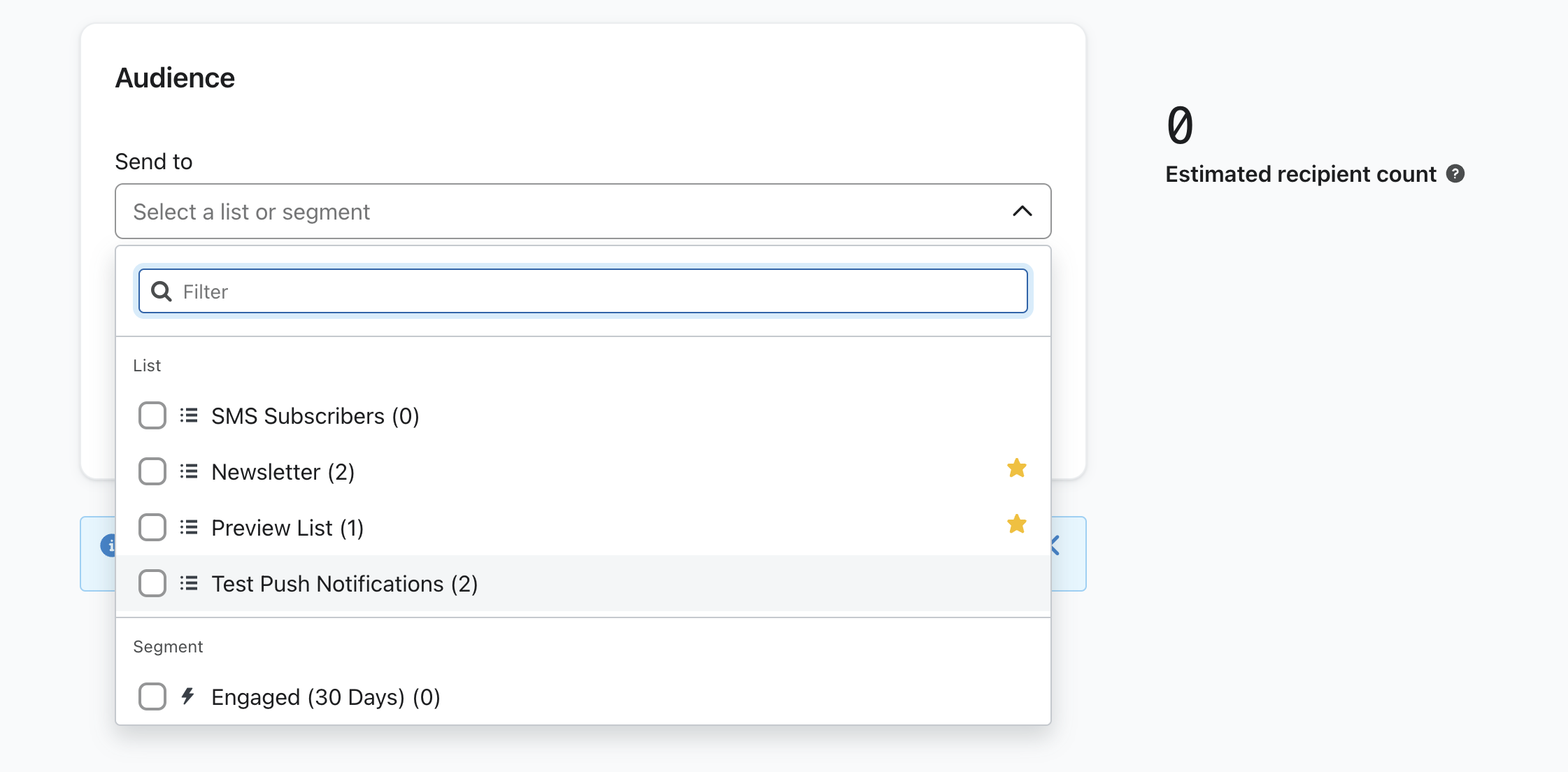Select the Test Push Notifications checkbox
Image resolution: width=1568 pixels, height=772 pixels.
click(152, 584)
